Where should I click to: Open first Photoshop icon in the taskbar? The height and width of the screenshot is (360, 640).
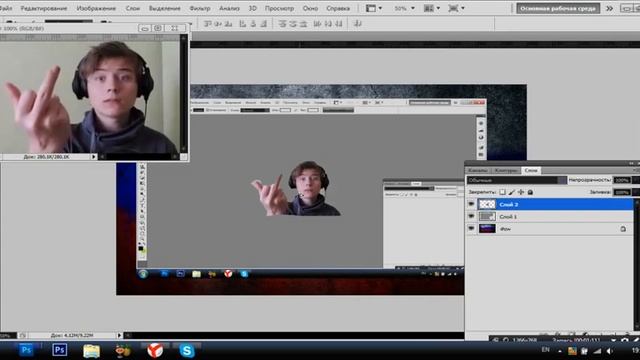26,350
